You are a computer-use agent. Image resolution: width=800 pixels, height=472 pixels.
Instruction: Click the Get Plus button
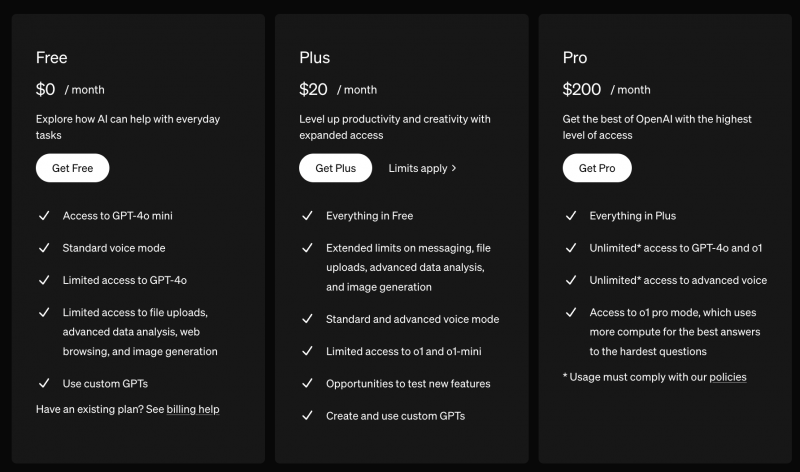[x=335, y=168]
